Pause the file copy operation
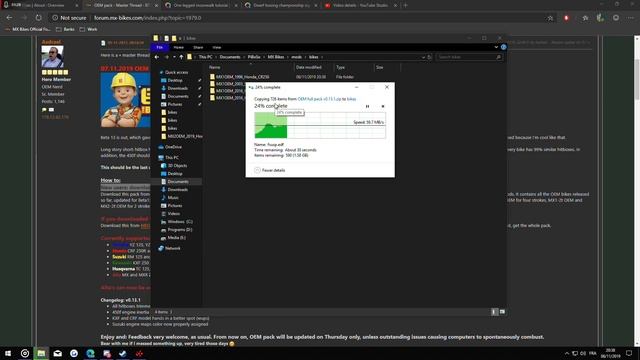 (x=367, y=107)
